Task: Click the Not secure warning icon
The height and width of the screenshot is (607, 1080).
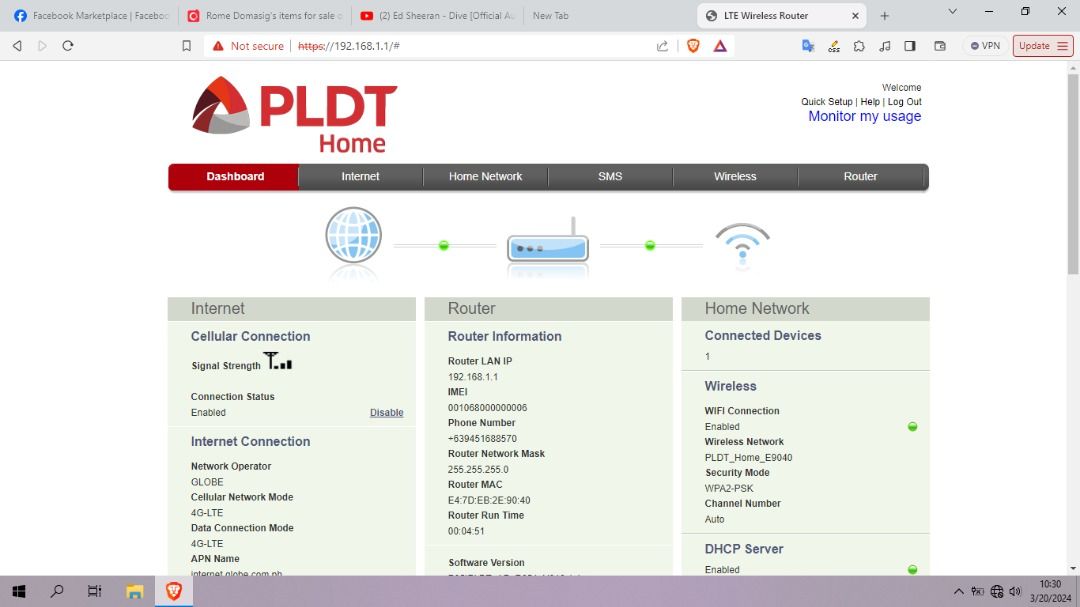Action: (x=218, y=45)
